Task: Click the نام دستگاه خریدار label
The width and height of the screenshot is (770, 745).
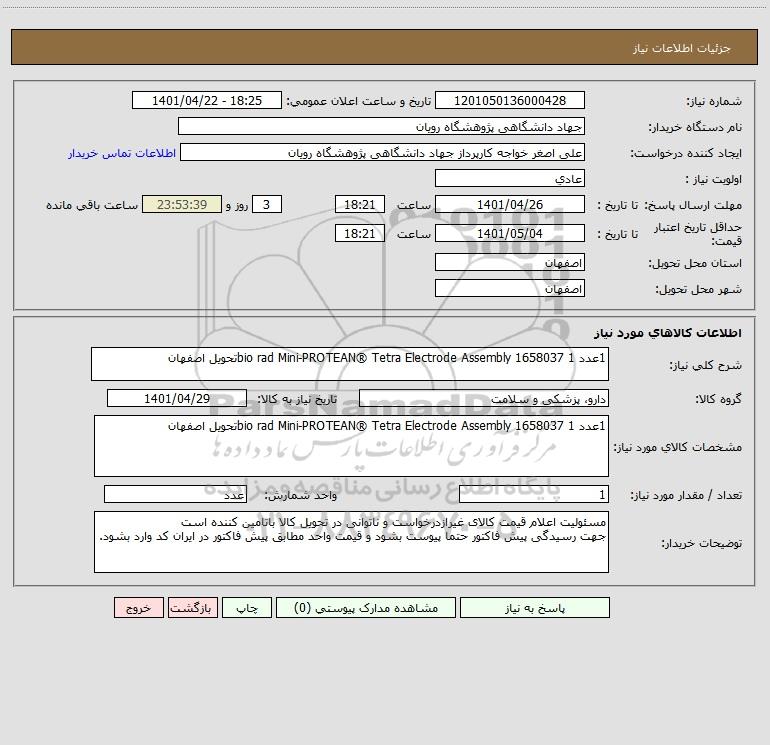Action: [x=695, y=127]
